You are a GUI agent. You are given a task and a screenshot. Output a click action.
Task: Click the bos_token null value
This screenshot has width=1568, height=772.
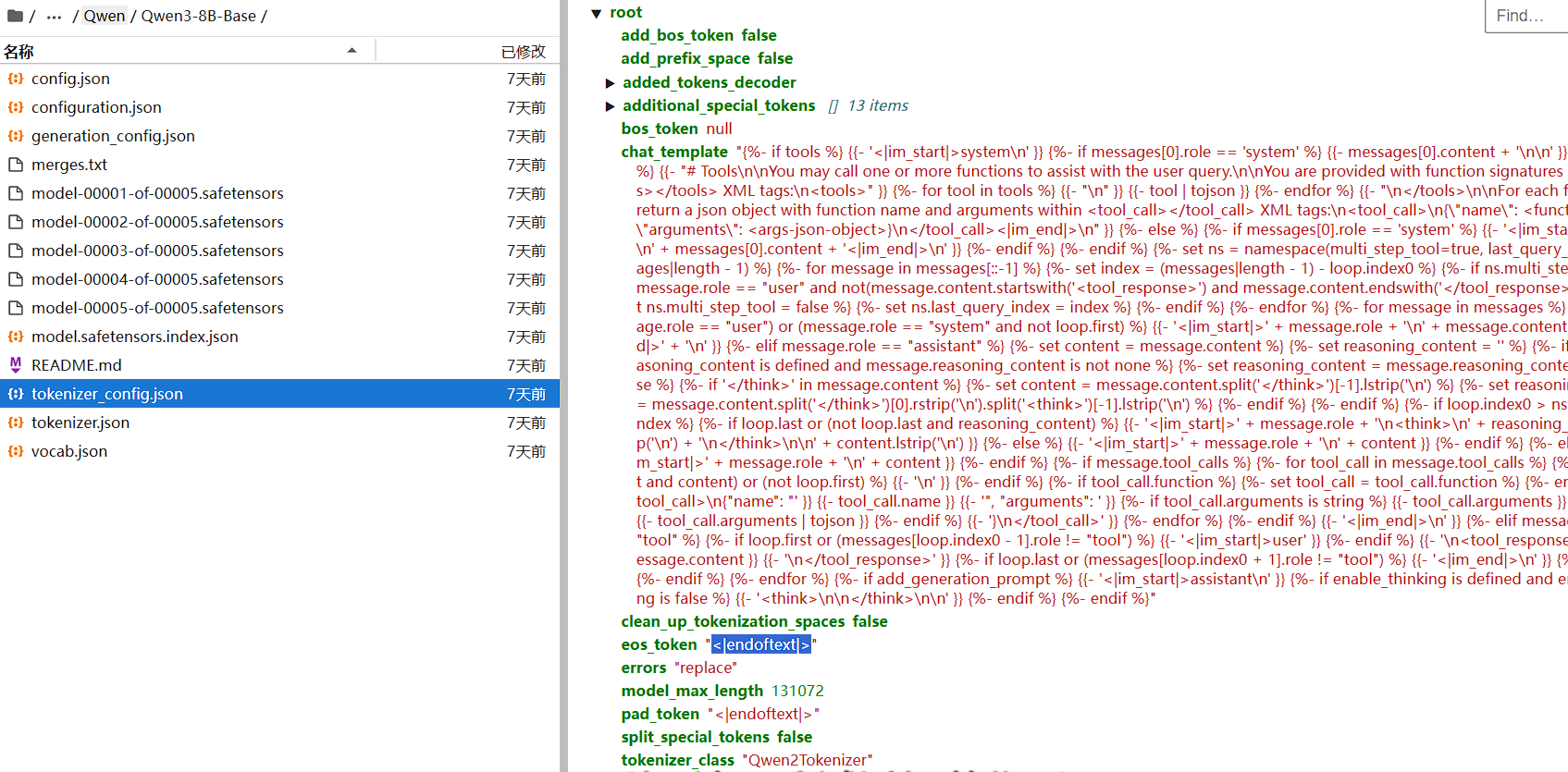point(719,129)
